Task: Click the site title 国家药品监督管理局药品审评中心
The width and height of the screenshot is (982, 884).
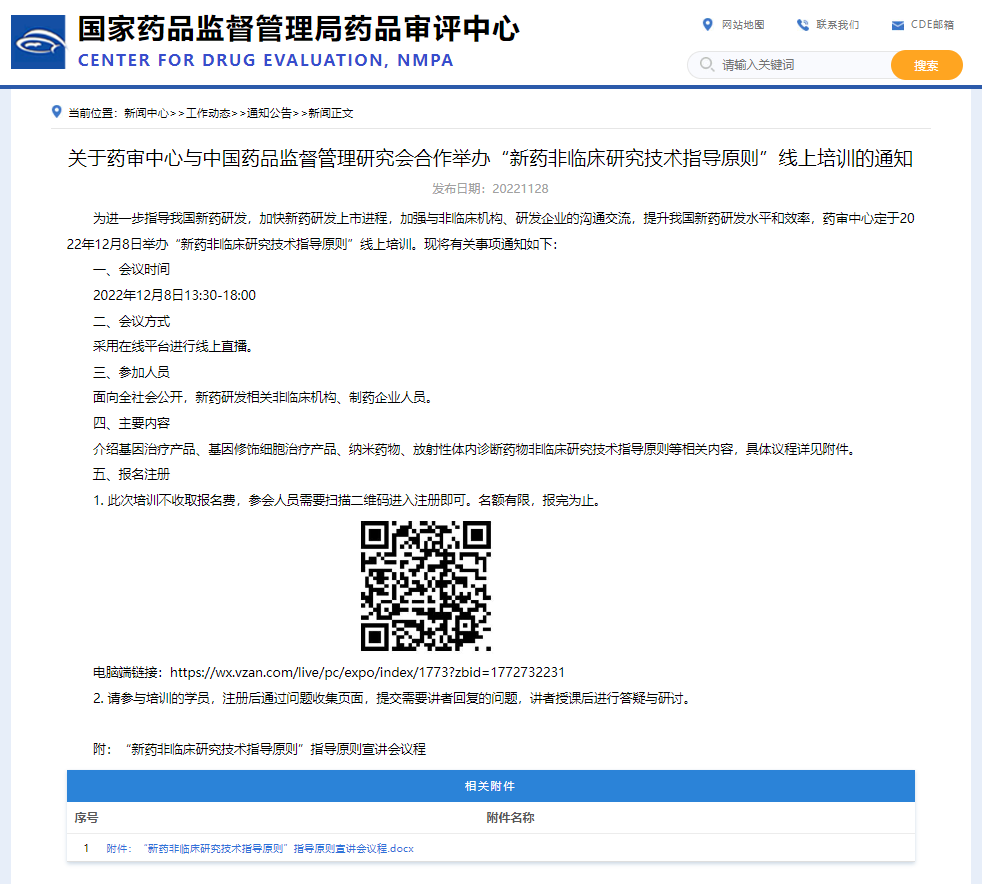Action: pos(299,29)
